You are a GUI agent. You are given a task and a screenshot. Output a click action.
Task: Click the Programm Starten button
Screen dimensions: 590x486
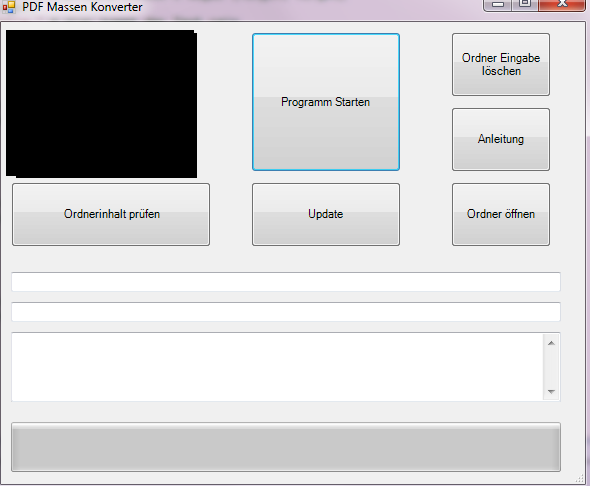point(326,102)
